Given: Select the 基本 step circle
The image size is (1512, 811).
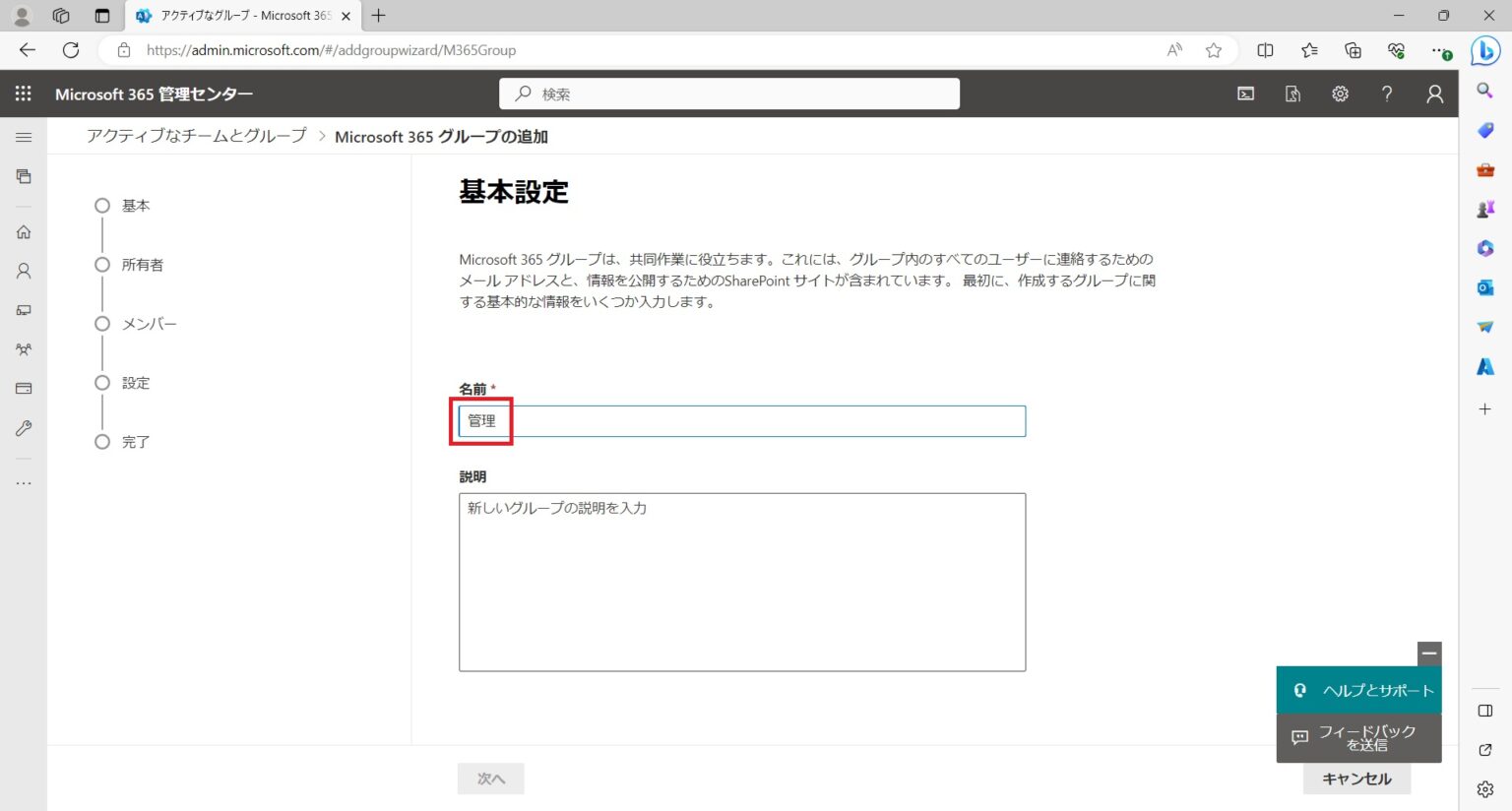Looking at the screenshot, I should [102, 206].
